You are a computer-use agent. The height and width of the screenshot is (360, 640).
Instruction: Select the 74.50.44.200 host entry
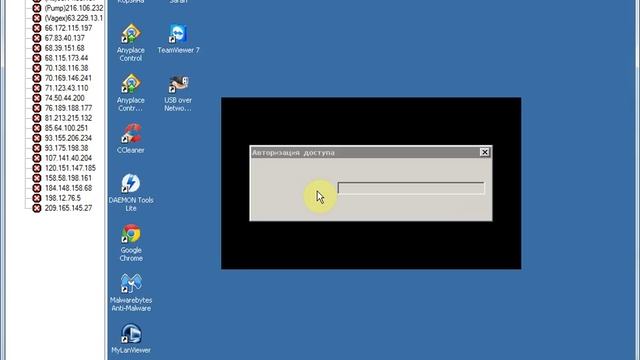[x=64, y=98]
